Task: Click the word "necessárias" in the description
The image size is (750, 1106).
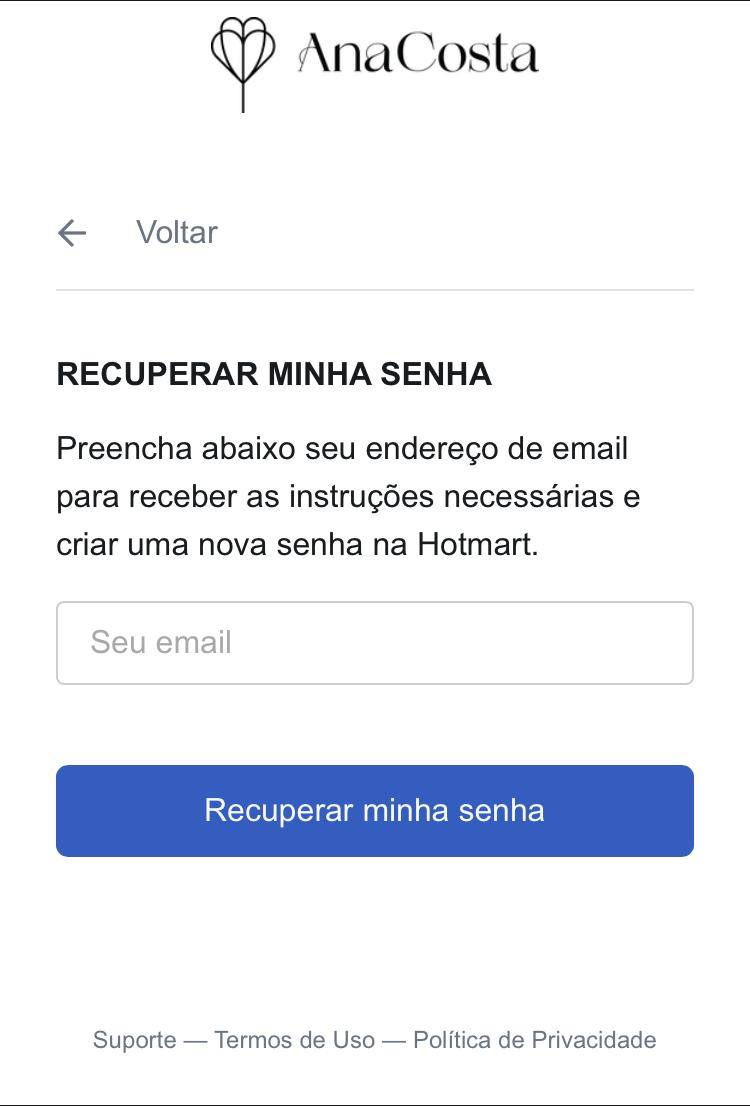Action: (529, 497)
